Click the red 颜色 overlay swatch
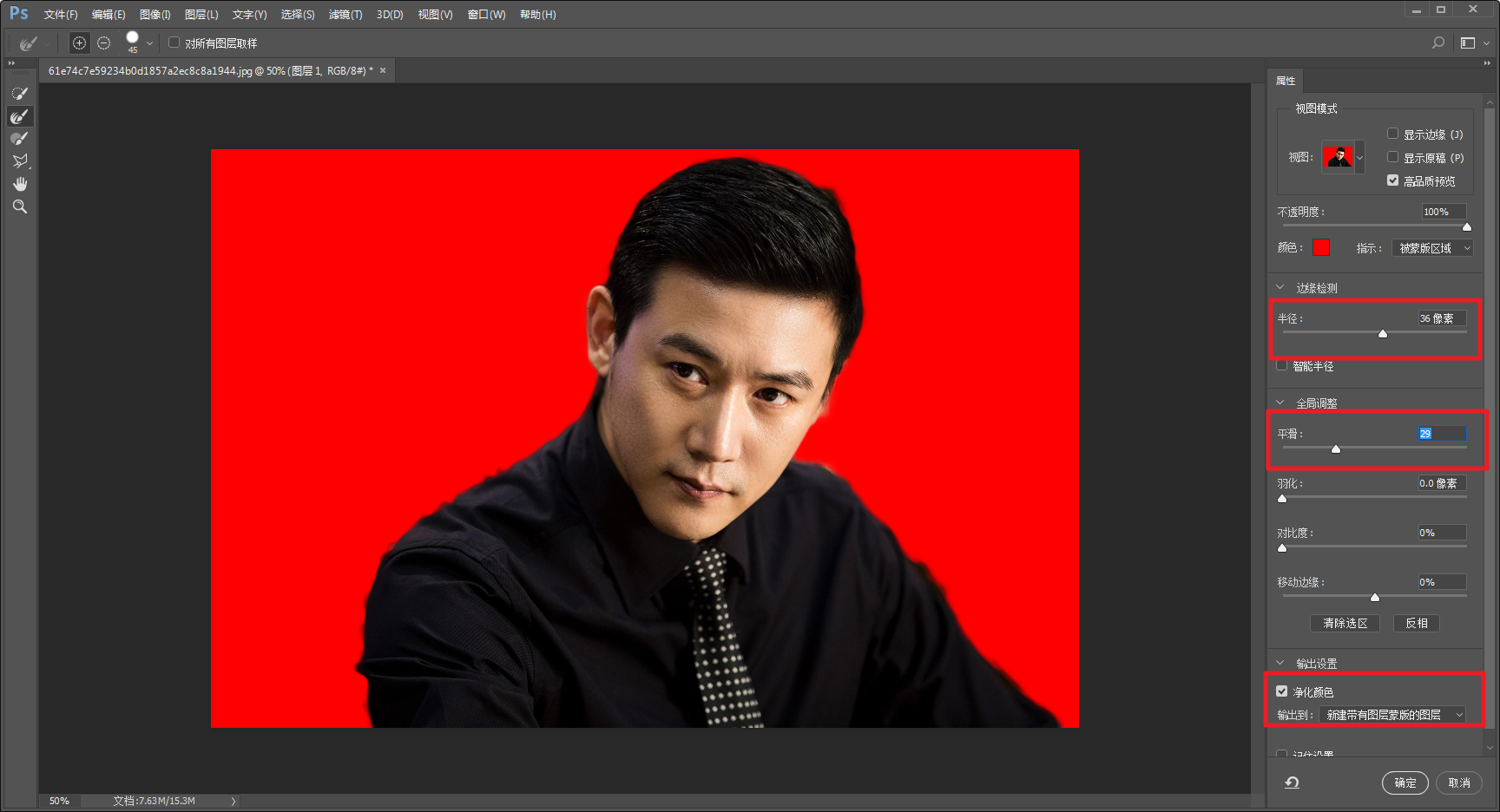1500x812 pixels. click(1321, 247)
